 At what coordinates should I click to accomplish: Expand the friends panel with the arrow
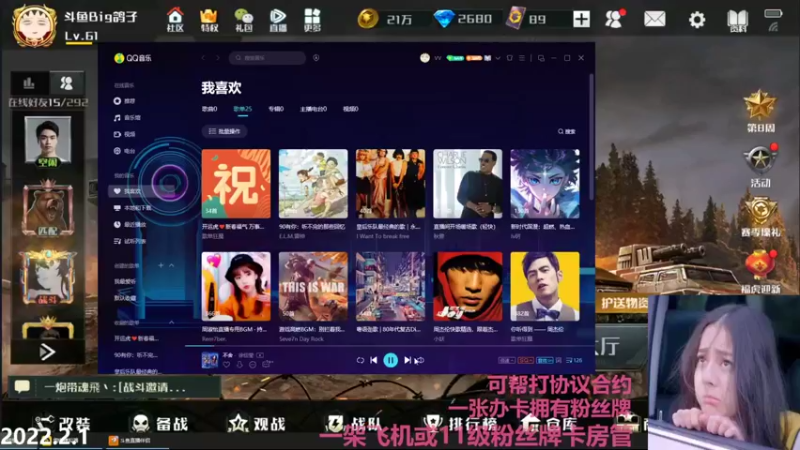(47, 352)
